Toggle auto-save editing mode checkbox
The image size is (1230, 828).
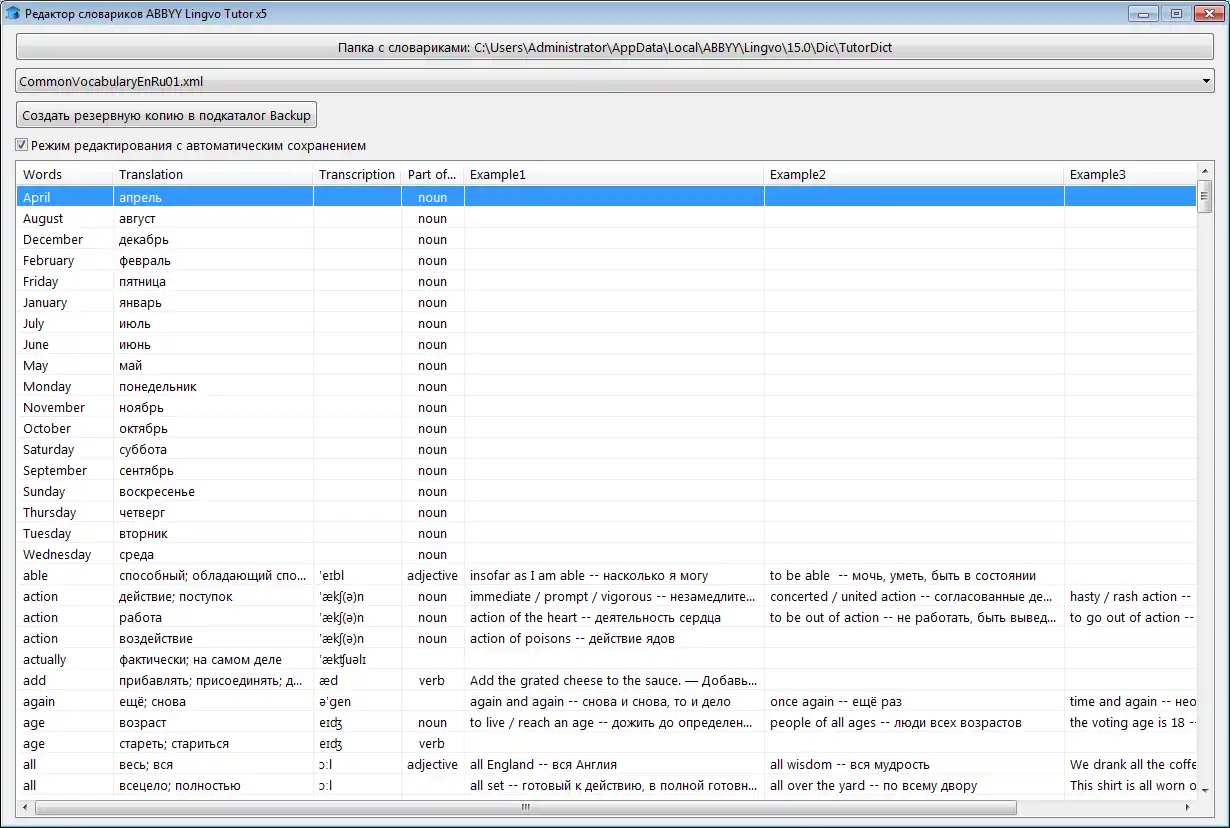[22, 145]
